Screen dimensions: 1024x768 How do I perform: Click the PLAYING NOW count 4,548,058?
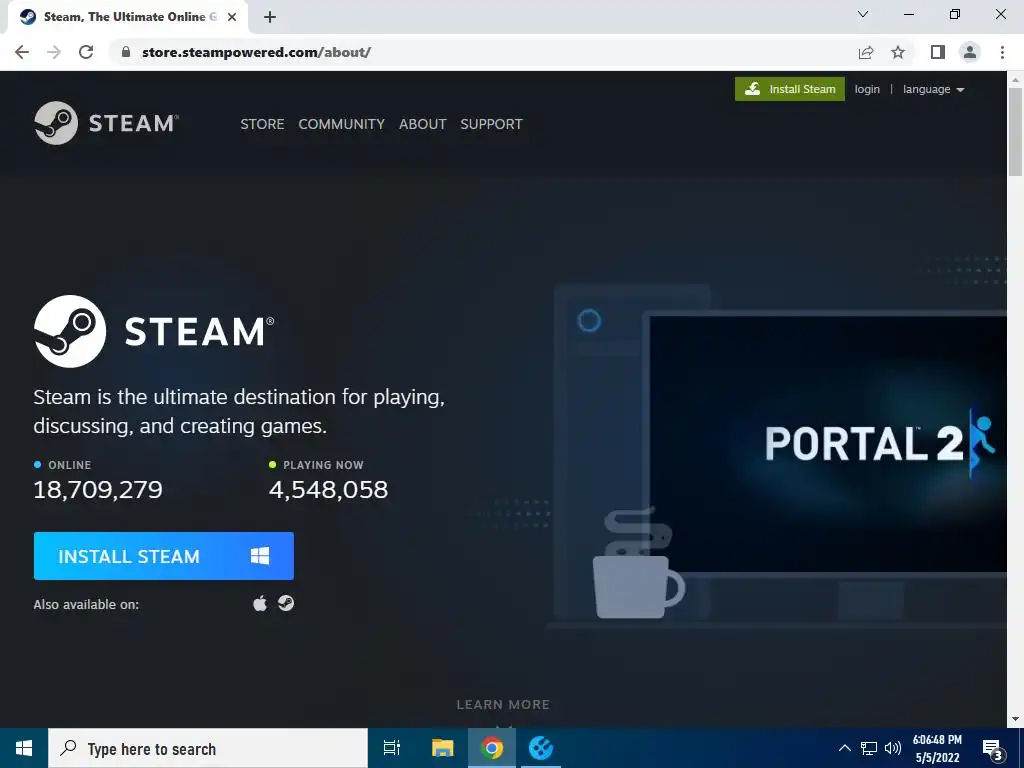coord(328,489)
